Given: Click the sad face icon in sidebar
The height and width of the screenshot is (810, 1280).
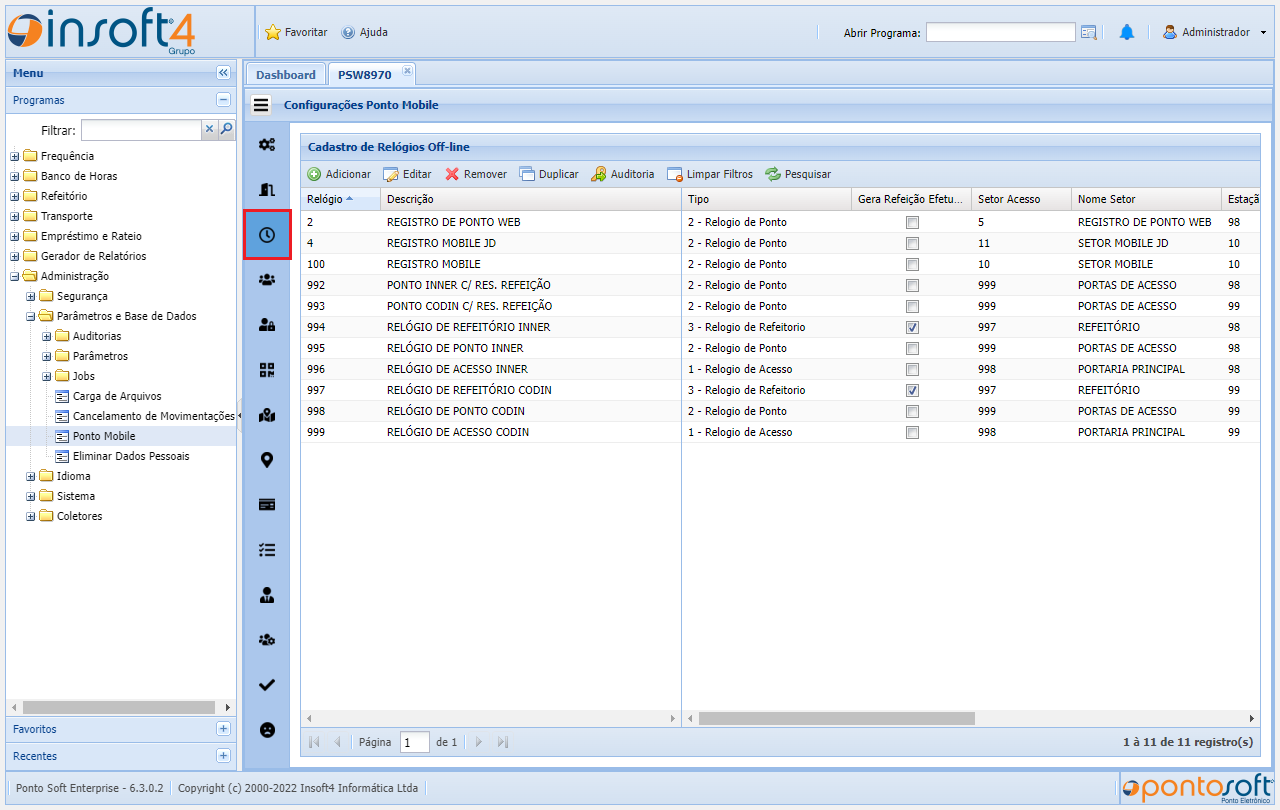Looking at the screenshot, I should tap(267, 730).
